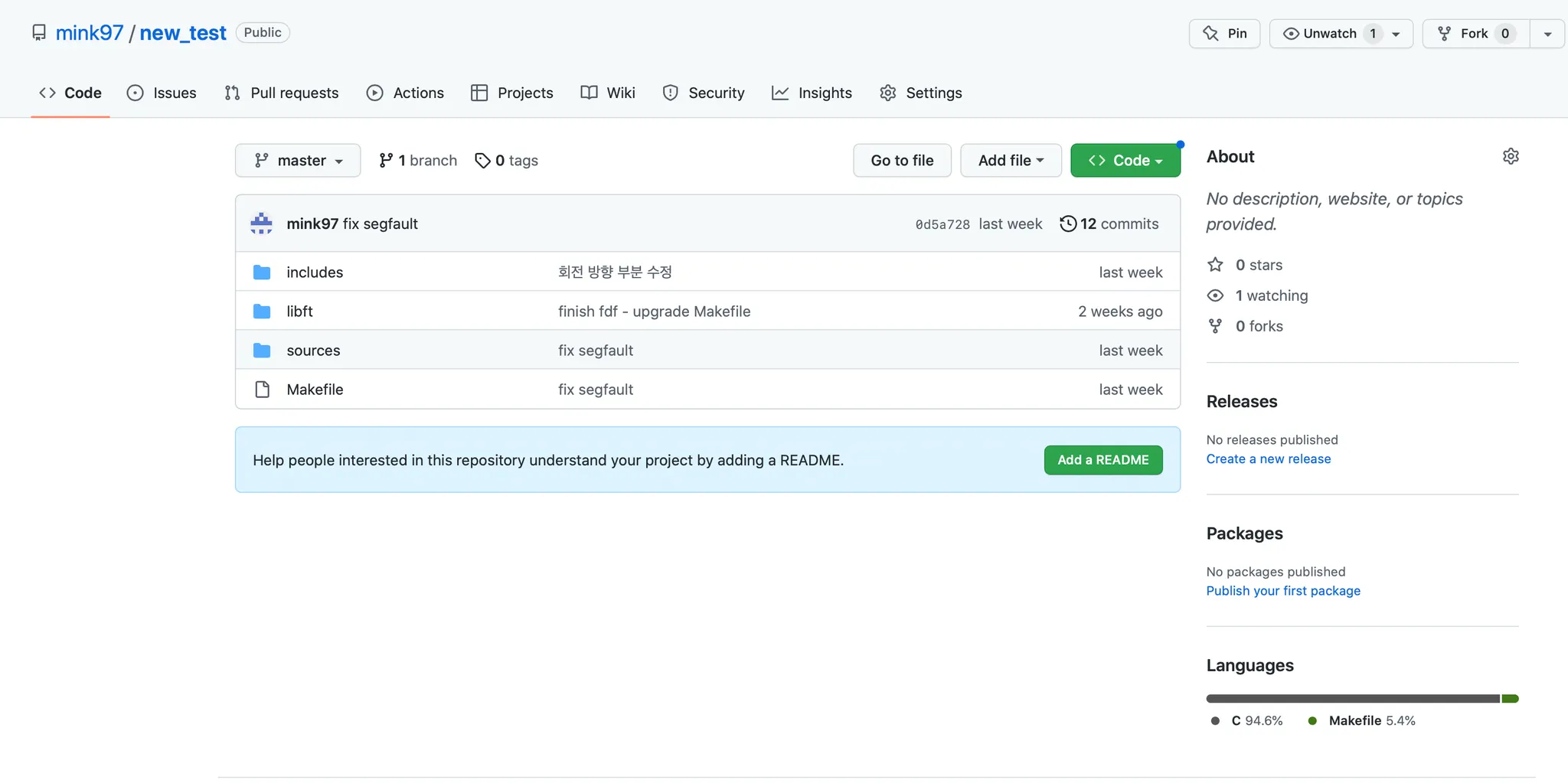Open the Pull requests tab

[282, 93]
